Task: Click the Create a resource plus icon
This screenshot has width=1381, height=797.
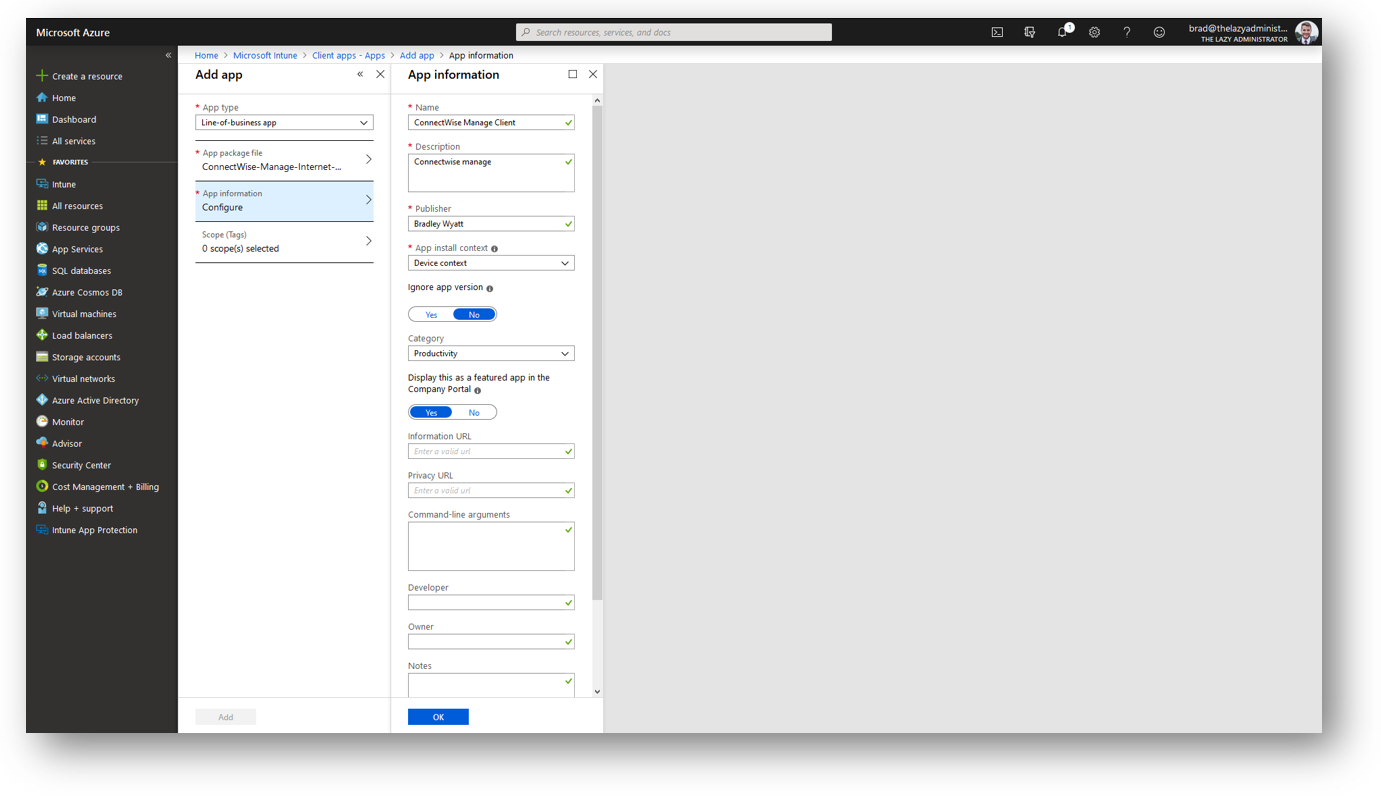Action: (x=42, y=76)
